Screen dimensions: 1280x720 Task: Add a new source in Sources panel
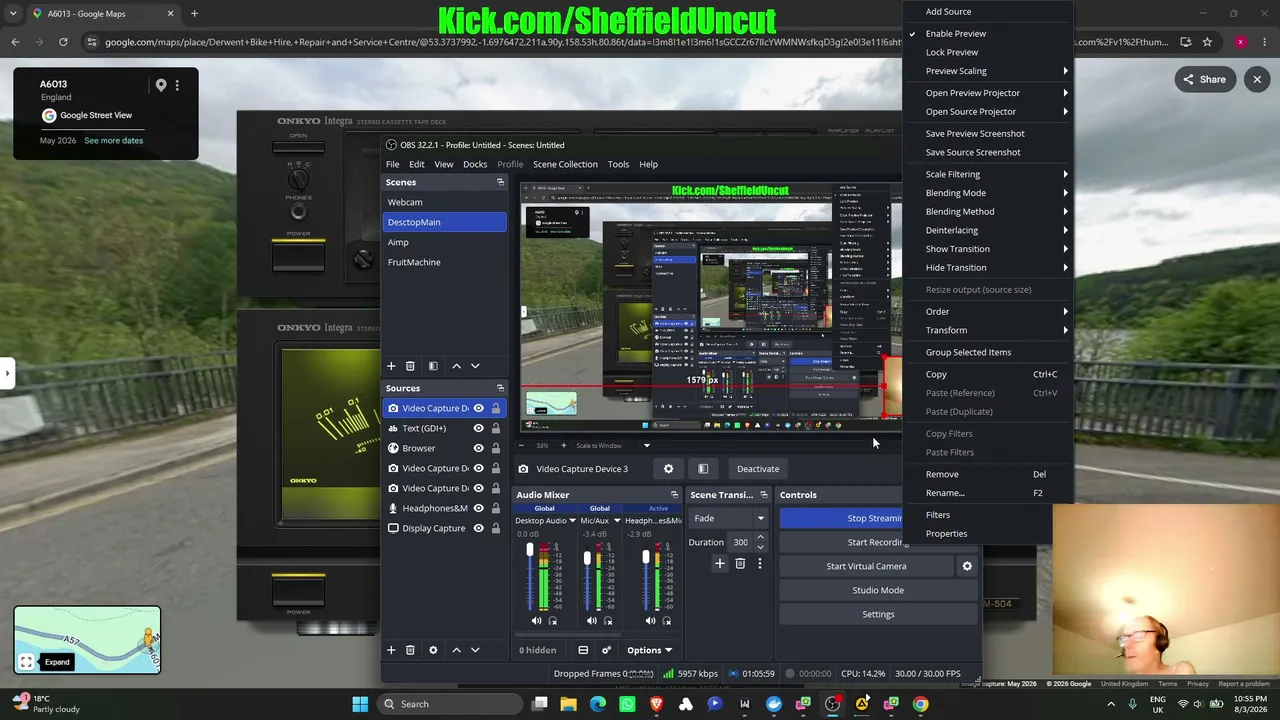[391, 650]
